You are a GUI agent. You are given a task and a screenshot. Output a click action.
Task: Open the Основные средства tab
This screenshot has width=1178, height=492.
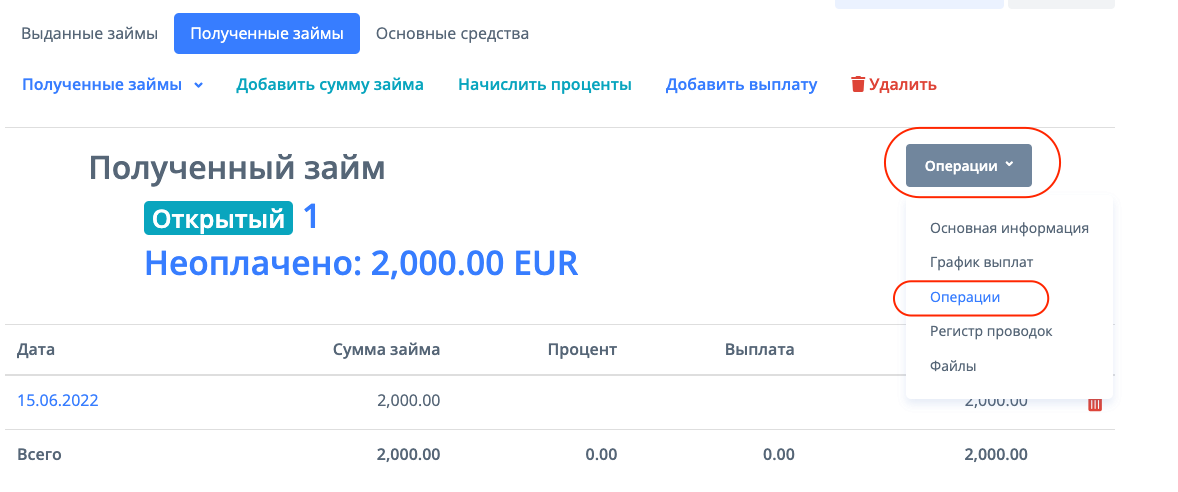pyautogui.click(x=452, y=34)
